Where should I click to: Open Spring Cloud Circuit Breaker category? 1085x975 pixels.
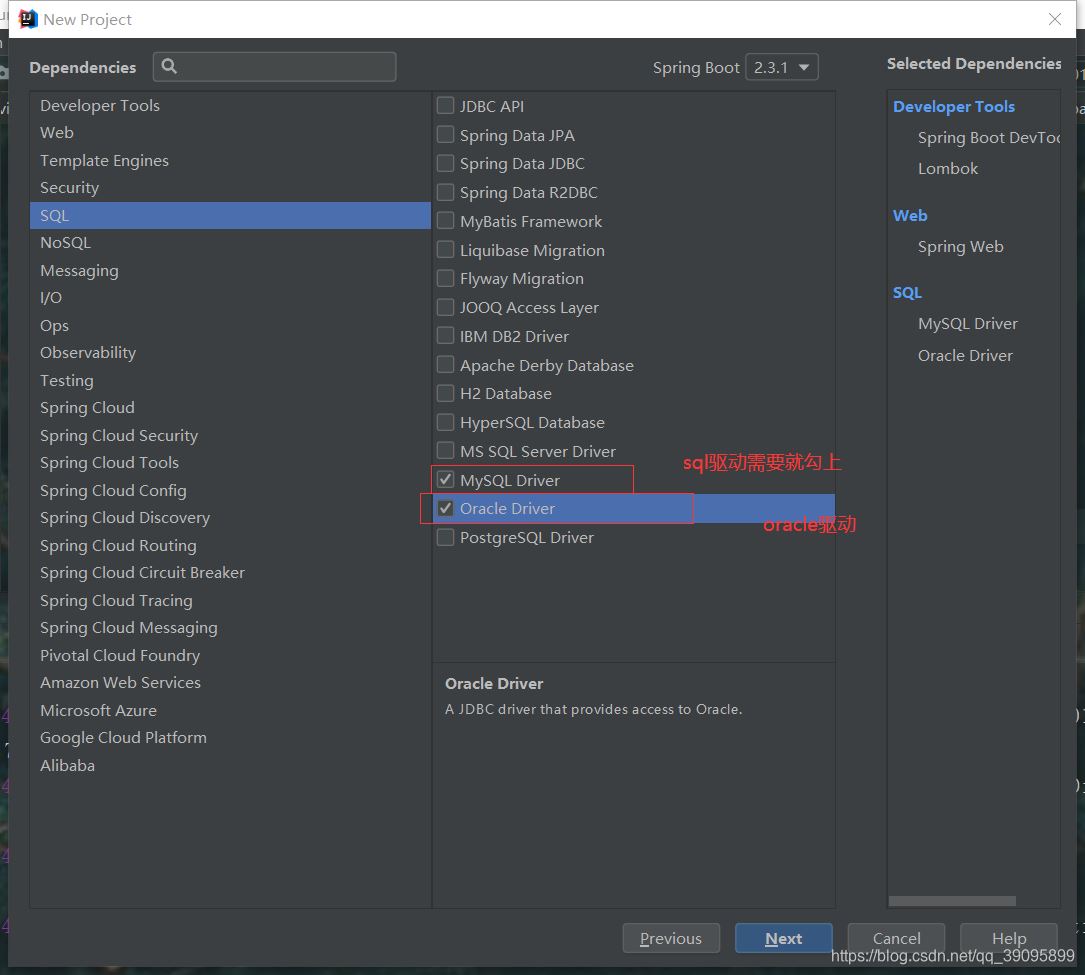coord(230,572)
